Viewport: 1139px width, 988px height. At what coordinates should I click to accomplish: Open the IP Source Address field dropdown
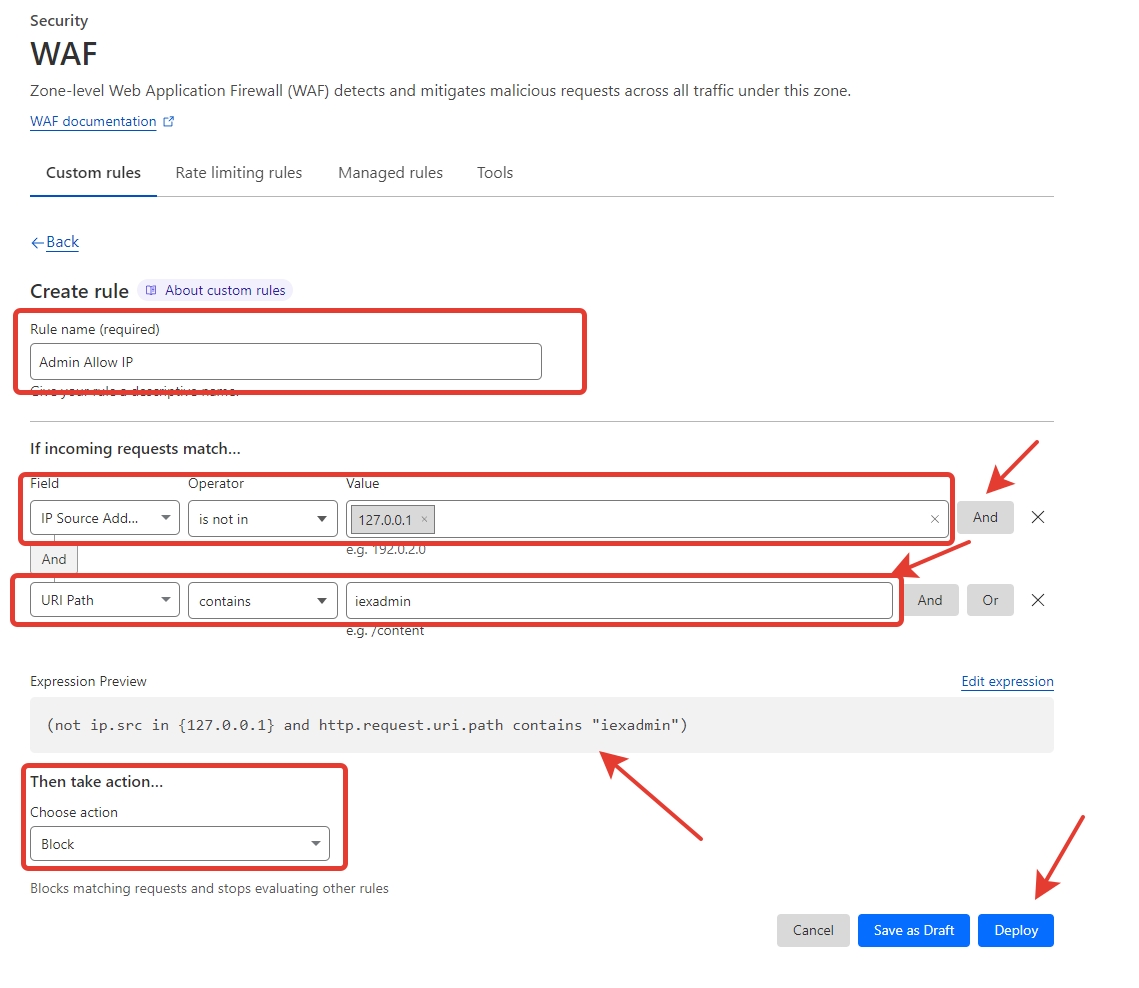click(105, 518)
